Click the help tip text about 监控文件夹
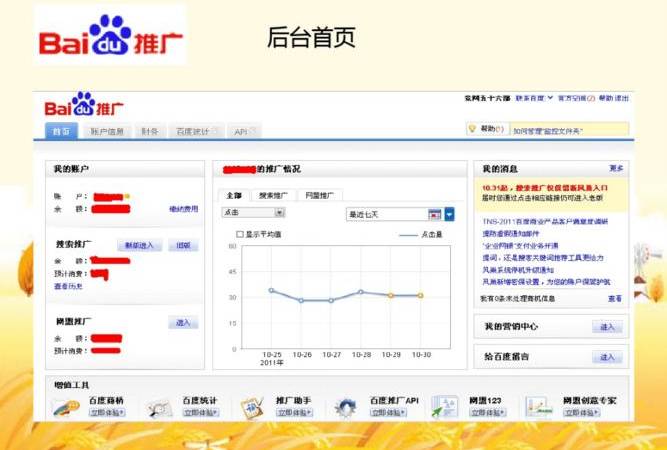Image resolution: width=667 pixels, height=450 pixels. pyautogui.click(x=547, y=131)
